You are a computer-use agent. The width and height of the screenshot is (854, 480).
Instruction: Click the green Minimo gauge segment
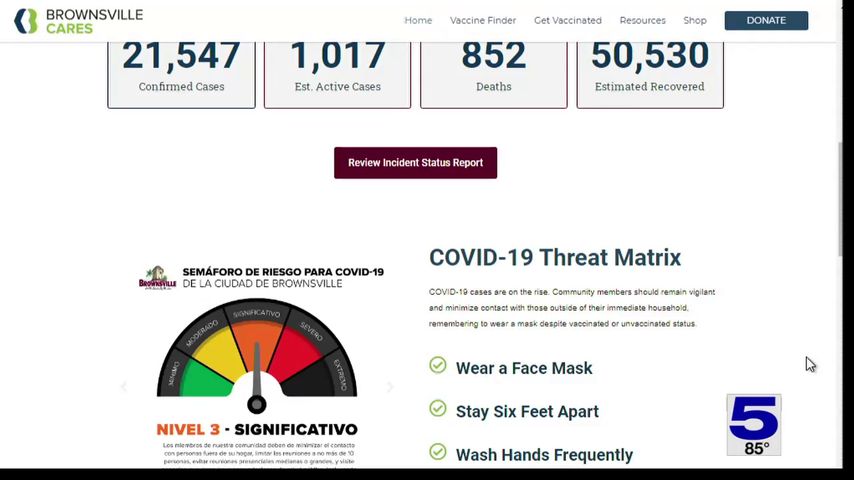[203, 379]
